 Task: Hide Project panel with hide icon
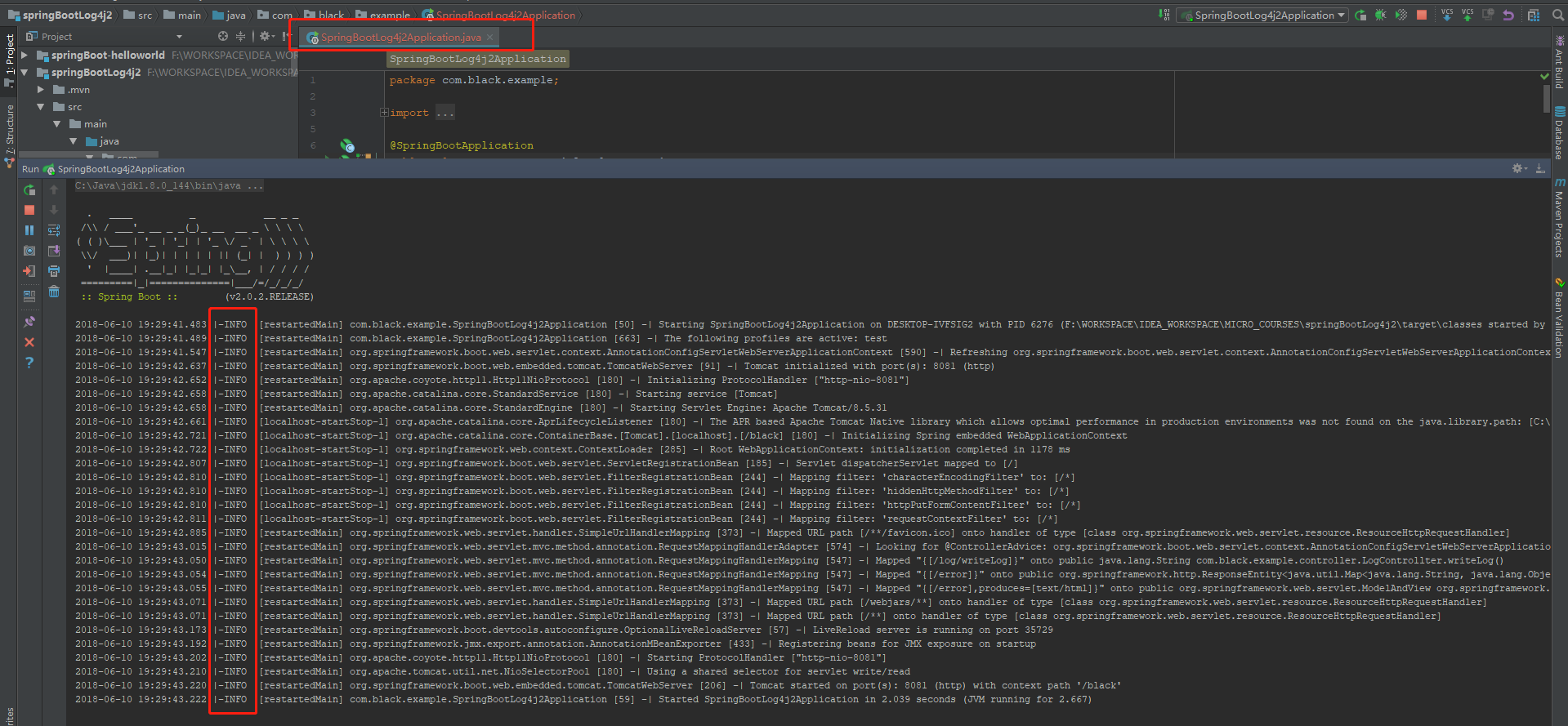pos(286,36)
